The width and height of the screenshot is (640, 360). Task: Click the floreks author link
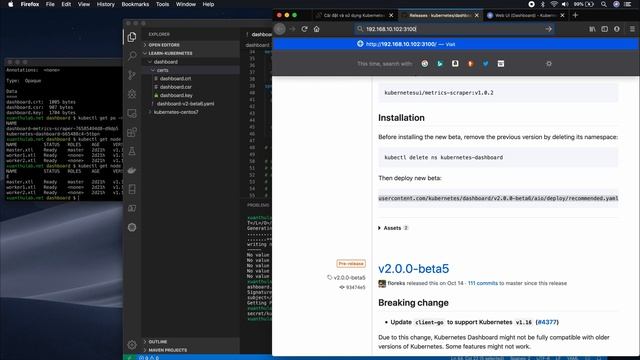[396, 283]
